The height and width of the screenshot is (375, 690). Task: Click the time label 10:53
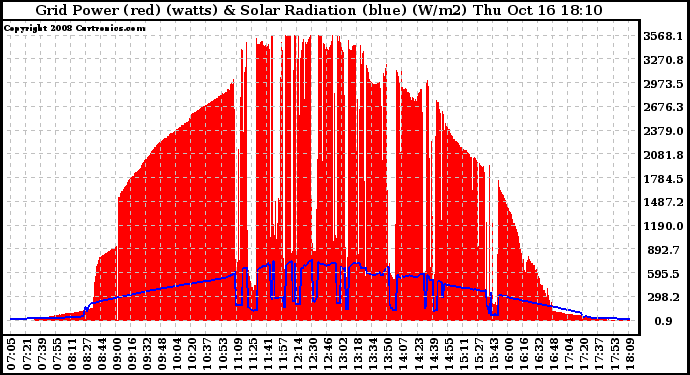(x=222, y=354)
